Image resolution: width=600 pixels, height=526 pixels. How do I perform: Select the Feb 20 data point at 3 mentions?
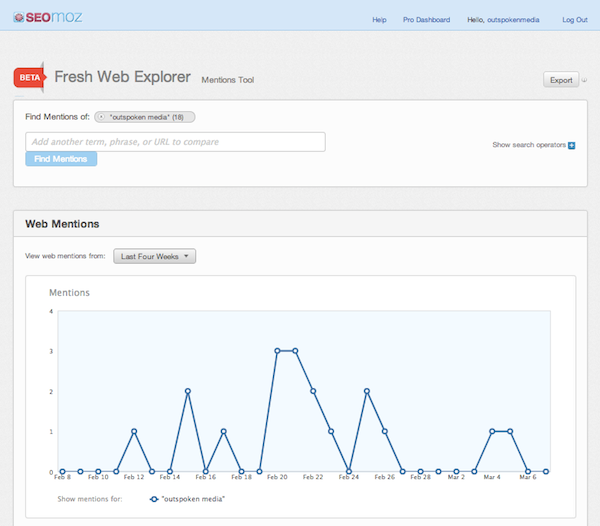[277, 351]
